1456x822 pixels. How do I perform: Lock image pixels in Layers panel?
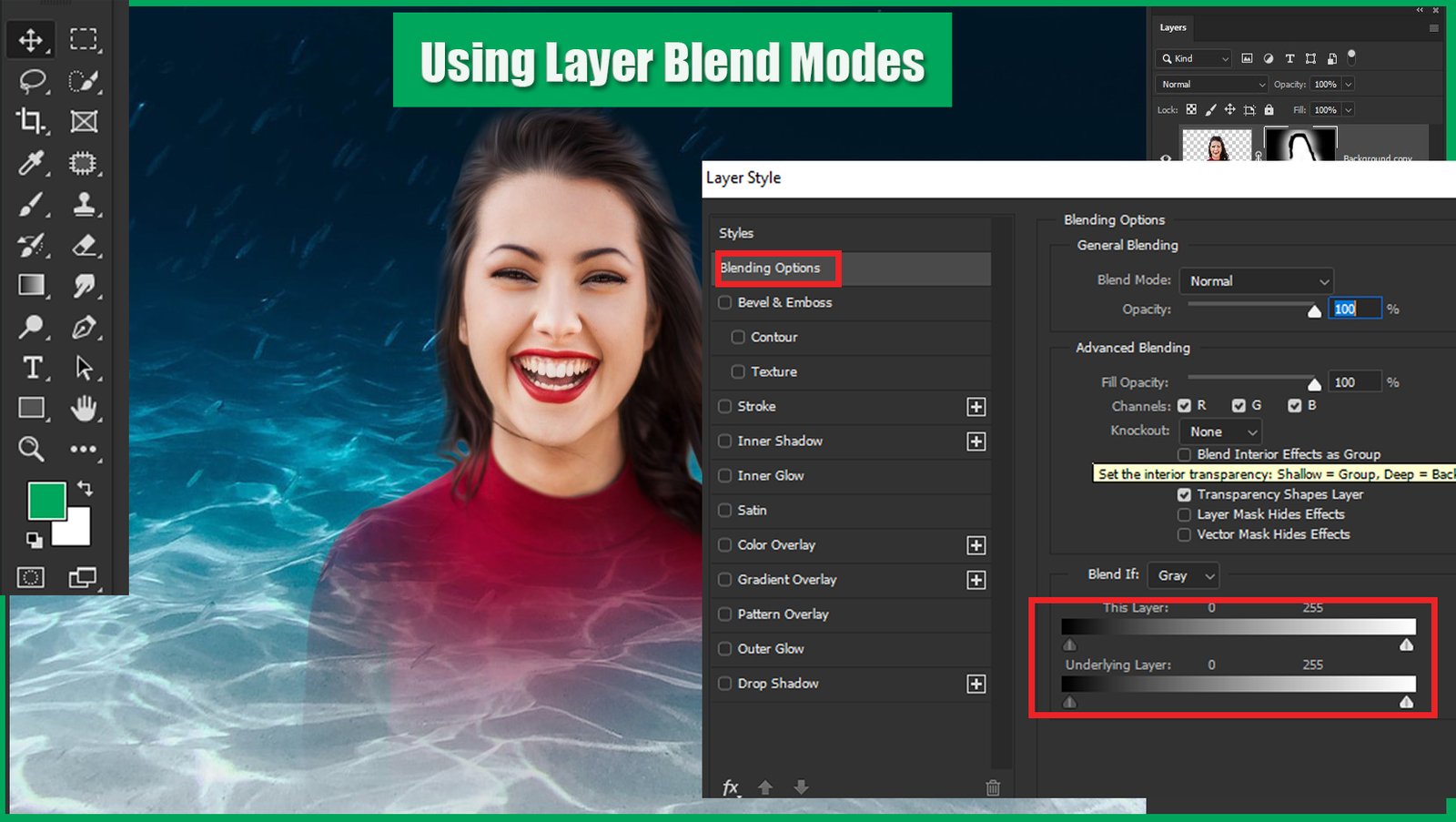pos(1210,109)
